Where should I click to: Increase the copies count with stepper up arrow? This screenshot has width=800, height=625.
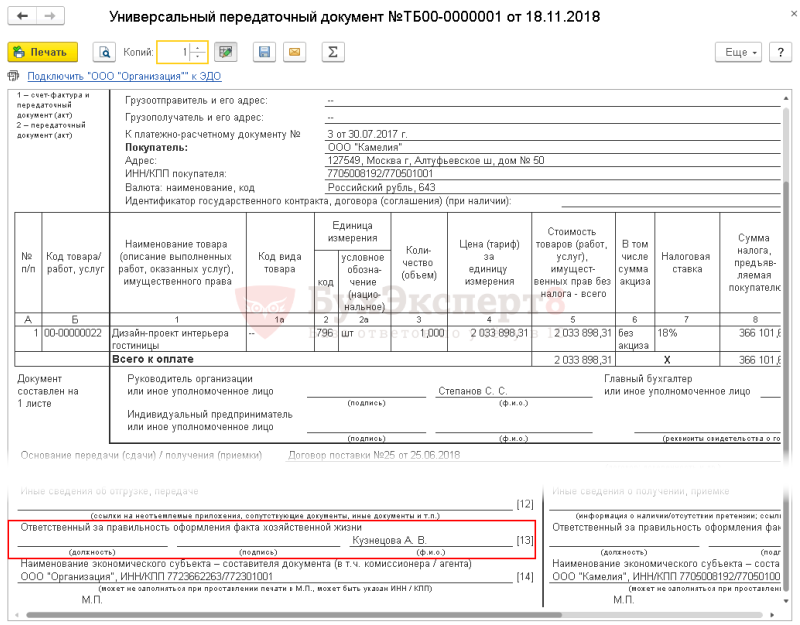[x=198, y=47]
